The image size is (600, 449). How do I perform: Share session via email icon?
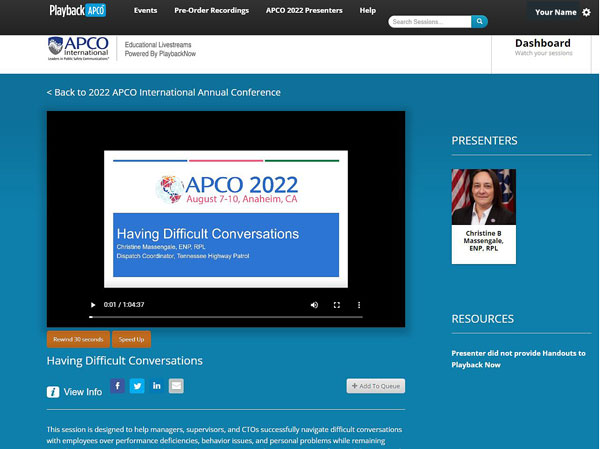[x=176, y=386]
